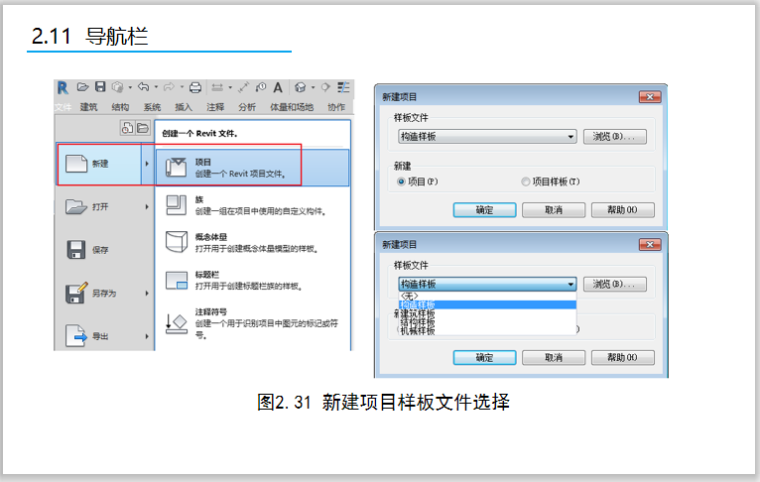
Task: Click the 项目 (Project) icon in new menu
Action: click(x=175, y=166)
